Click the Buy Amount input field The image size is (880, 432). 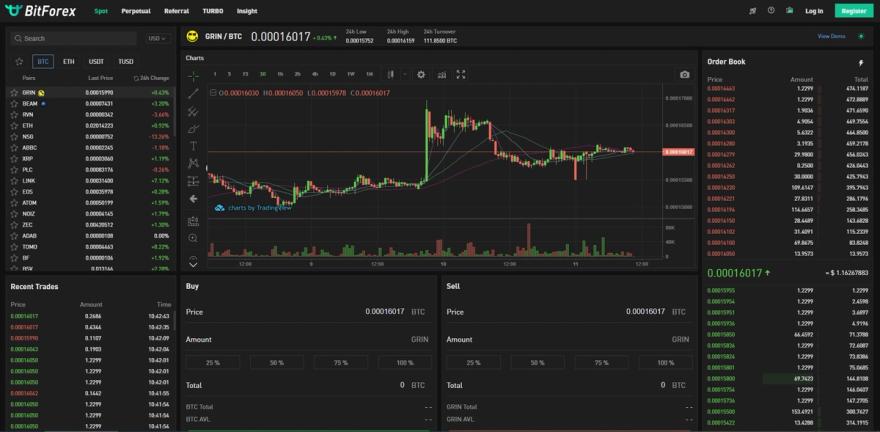[309, 339]
